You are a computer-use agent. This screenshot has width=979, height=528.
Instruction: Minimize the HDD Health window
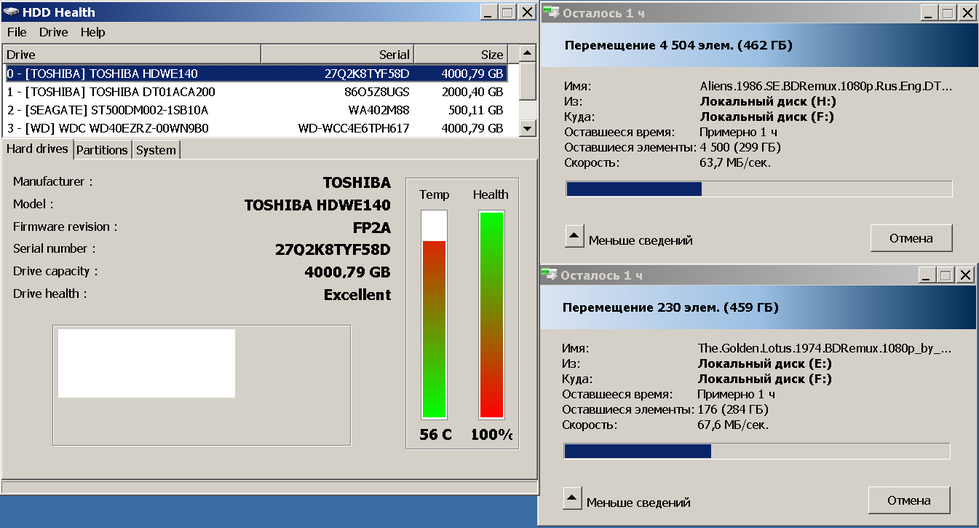[x=487, y=12]
